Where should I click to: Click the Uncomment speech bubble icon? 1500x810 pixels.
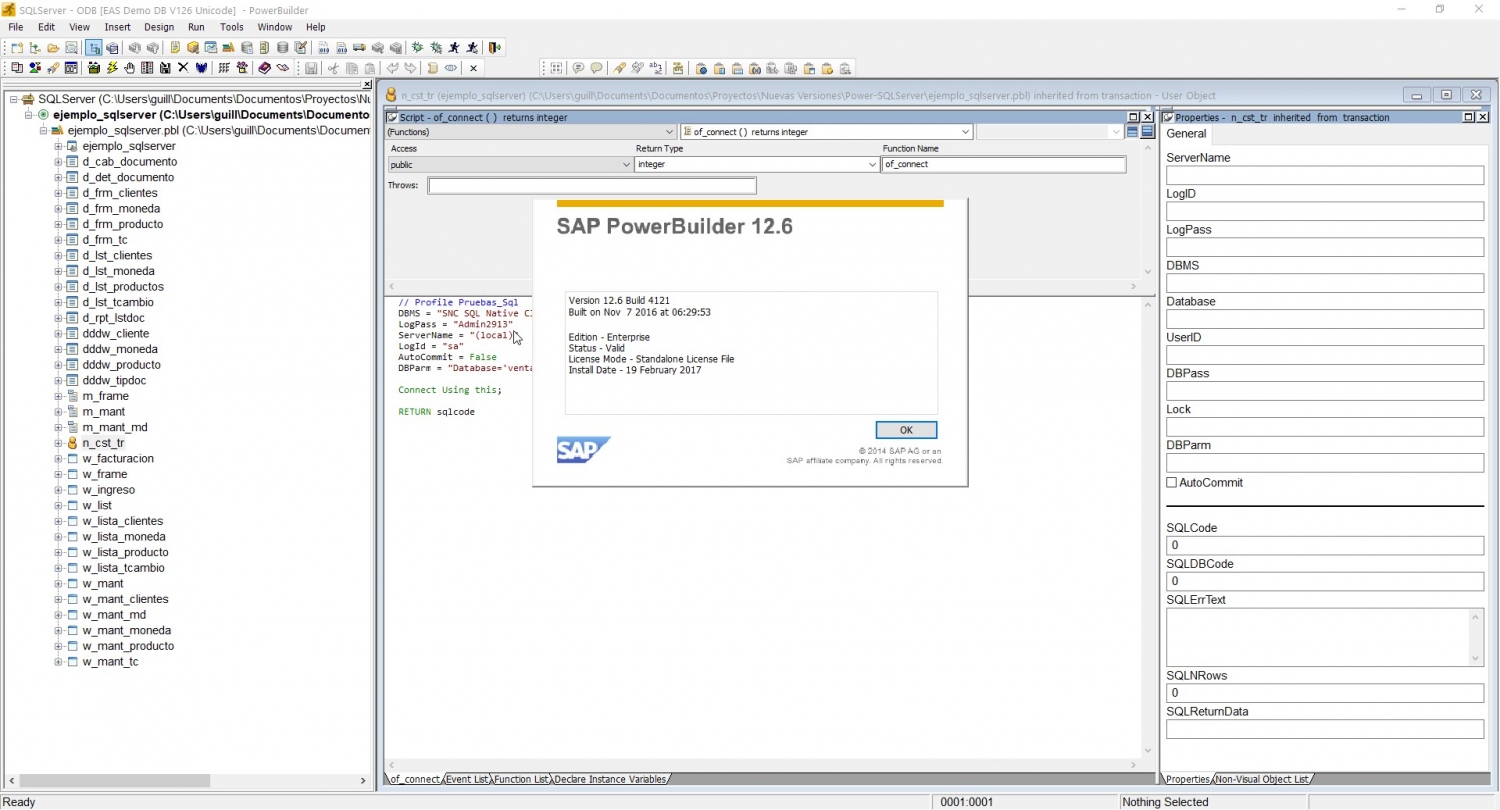tap(596, 68)
